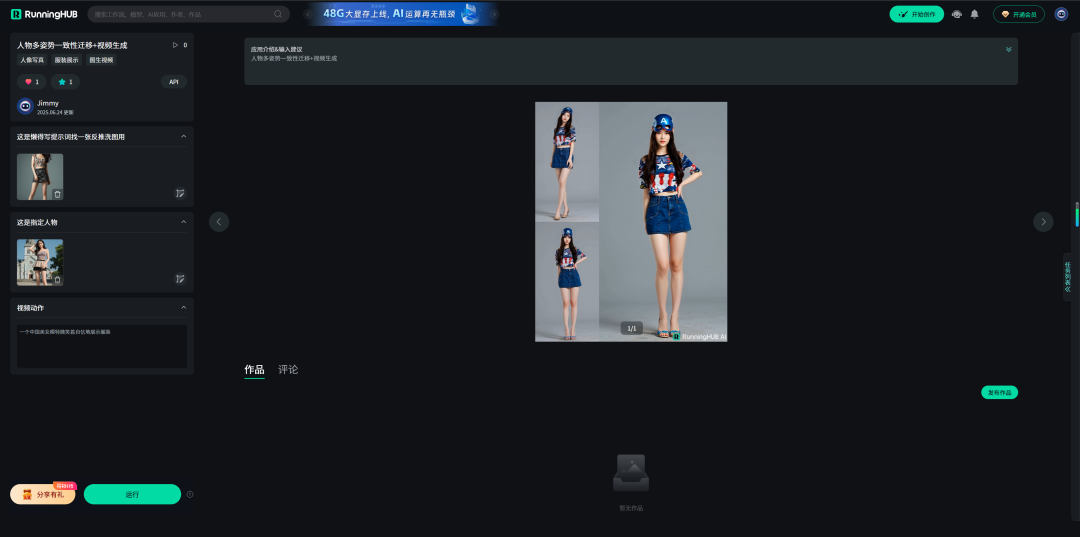Select the 人像写真 tag
Screen dimensions: 1080x537
(x=32, y=60)
